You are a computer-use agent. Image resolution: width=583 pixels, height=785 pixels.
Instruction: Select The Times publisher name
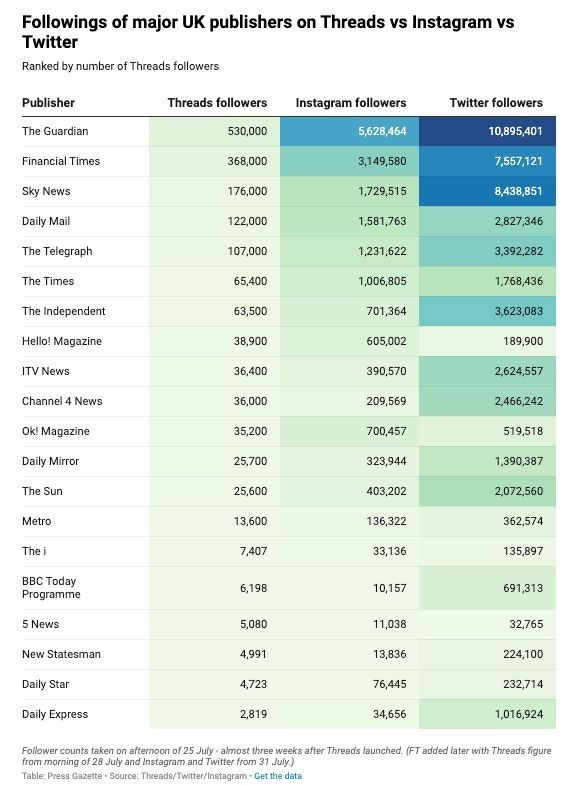click(x=48, y=281)
